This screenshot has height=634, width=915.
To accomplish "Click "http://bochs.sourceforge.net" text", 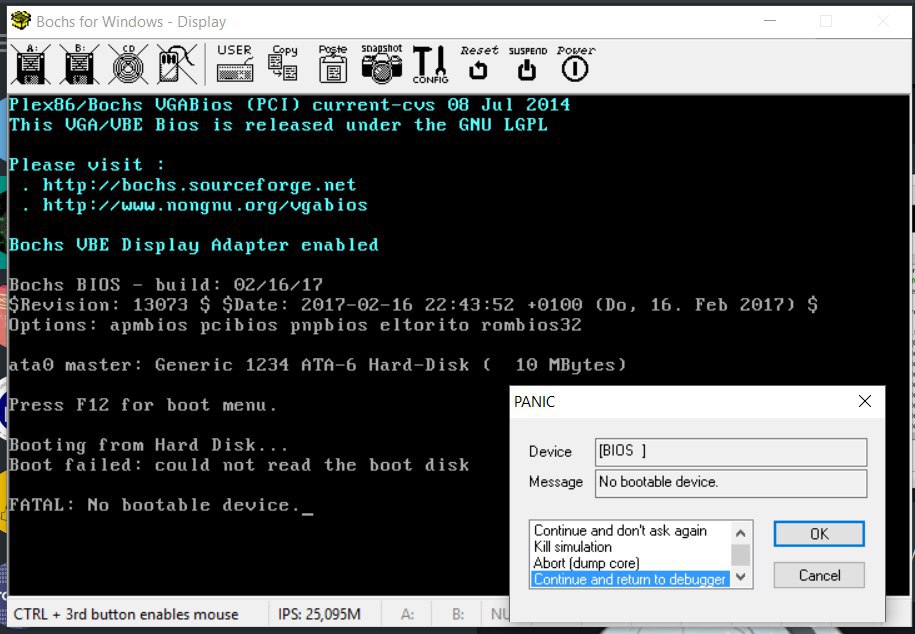I will [199, 185].
